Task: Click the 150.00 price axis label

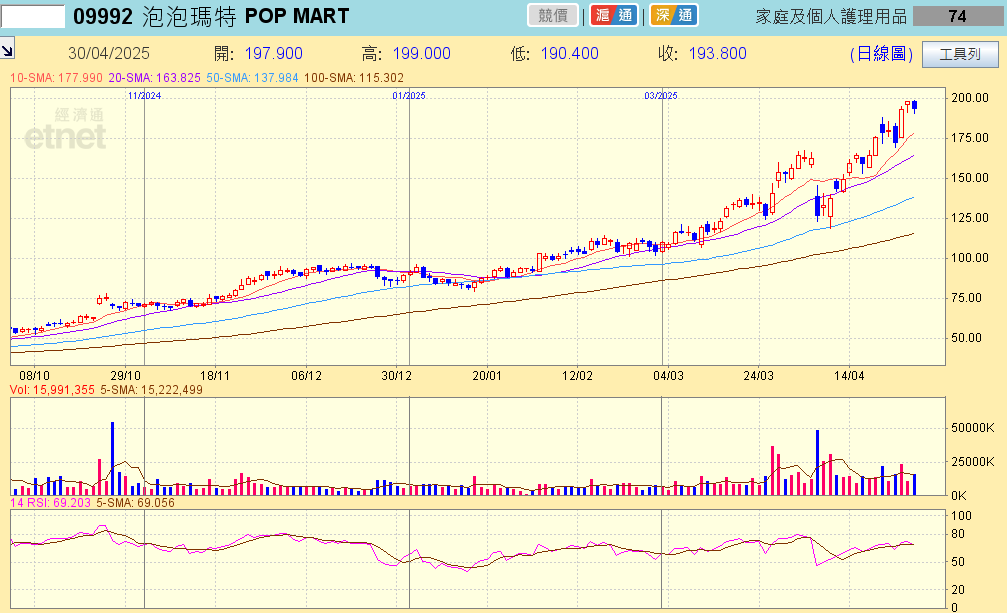Action: point(970,178)
